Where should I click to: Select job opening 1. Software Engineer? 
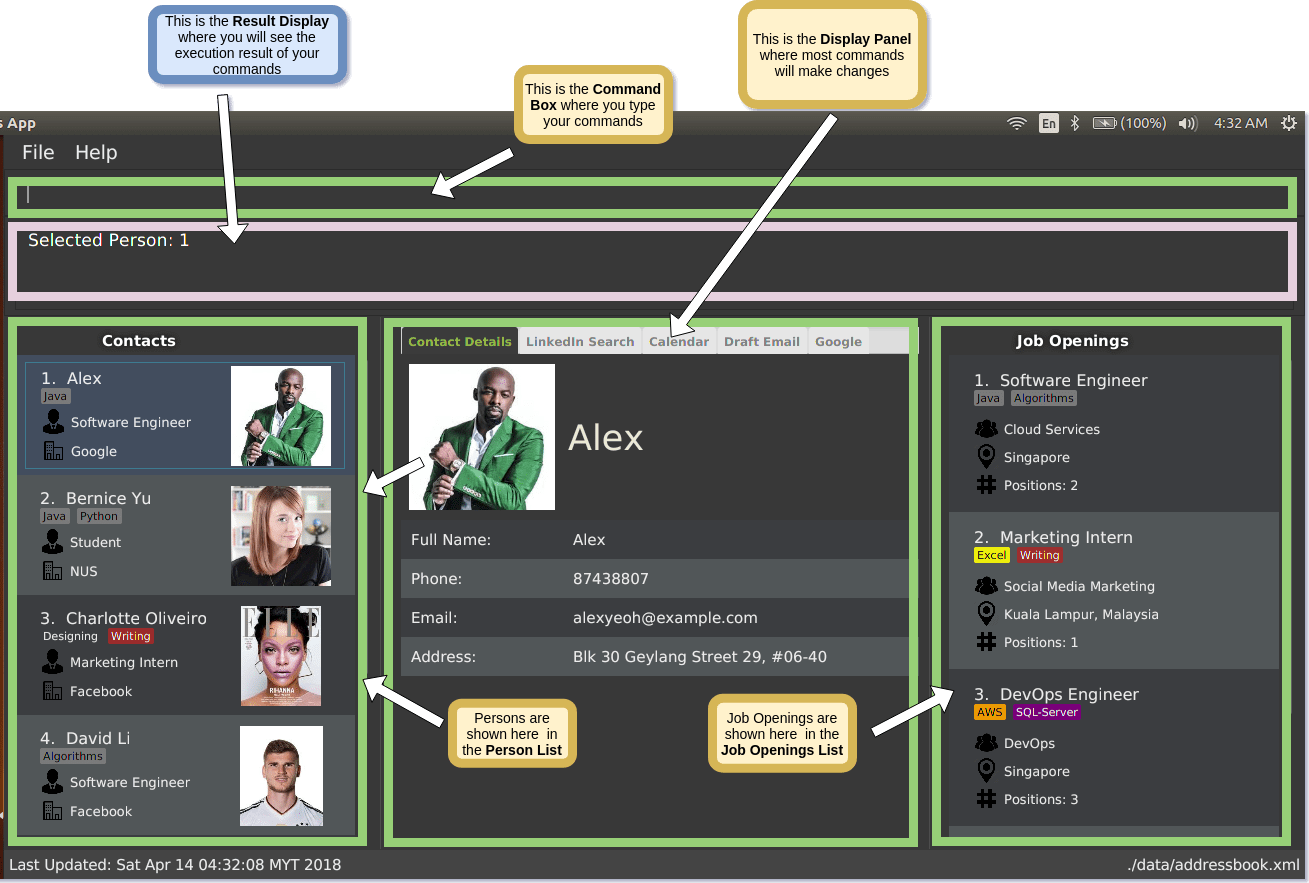coord(1114,433)
